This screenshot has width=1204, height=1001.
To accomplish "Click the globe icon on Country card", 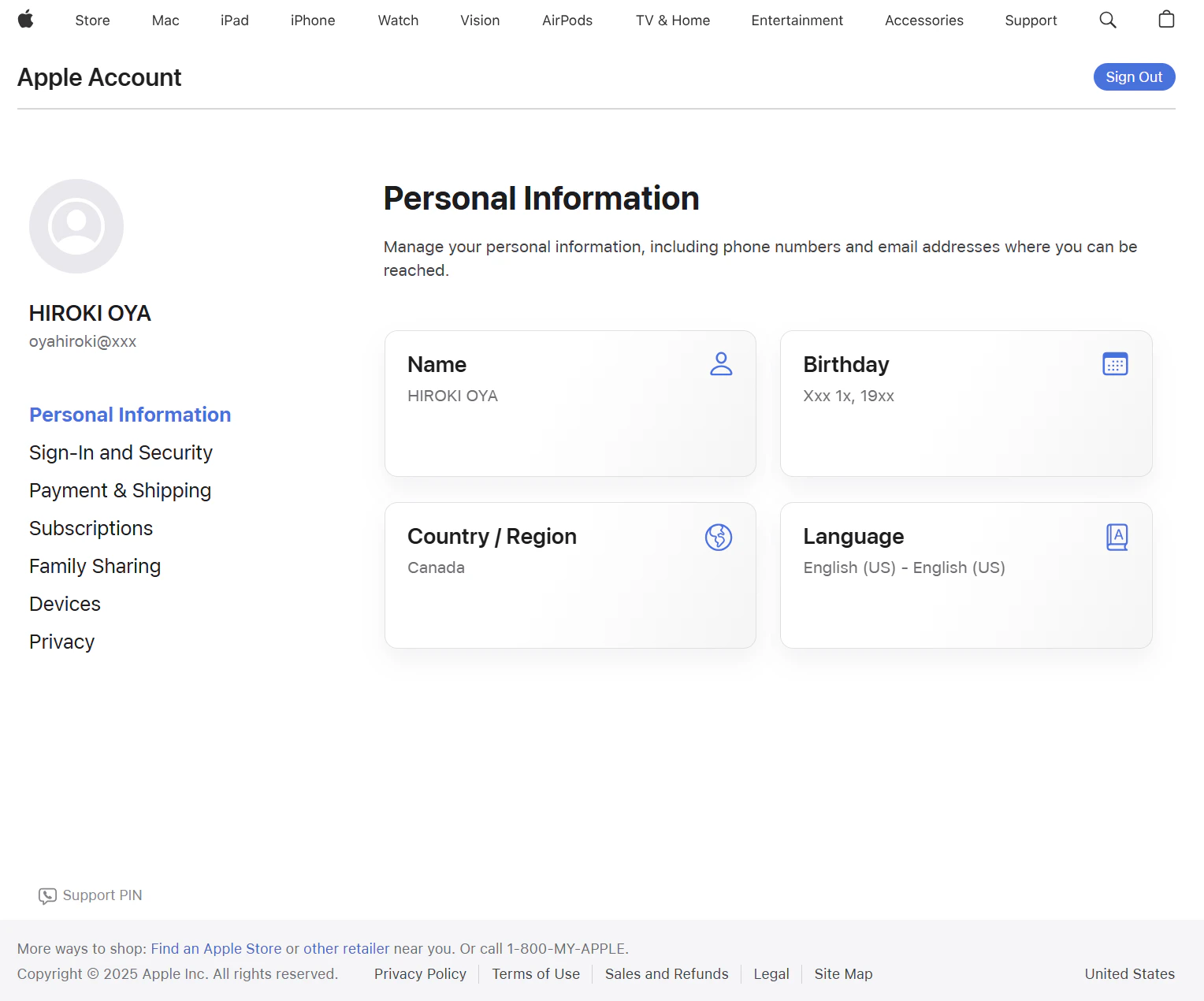I will pos(719,537).
